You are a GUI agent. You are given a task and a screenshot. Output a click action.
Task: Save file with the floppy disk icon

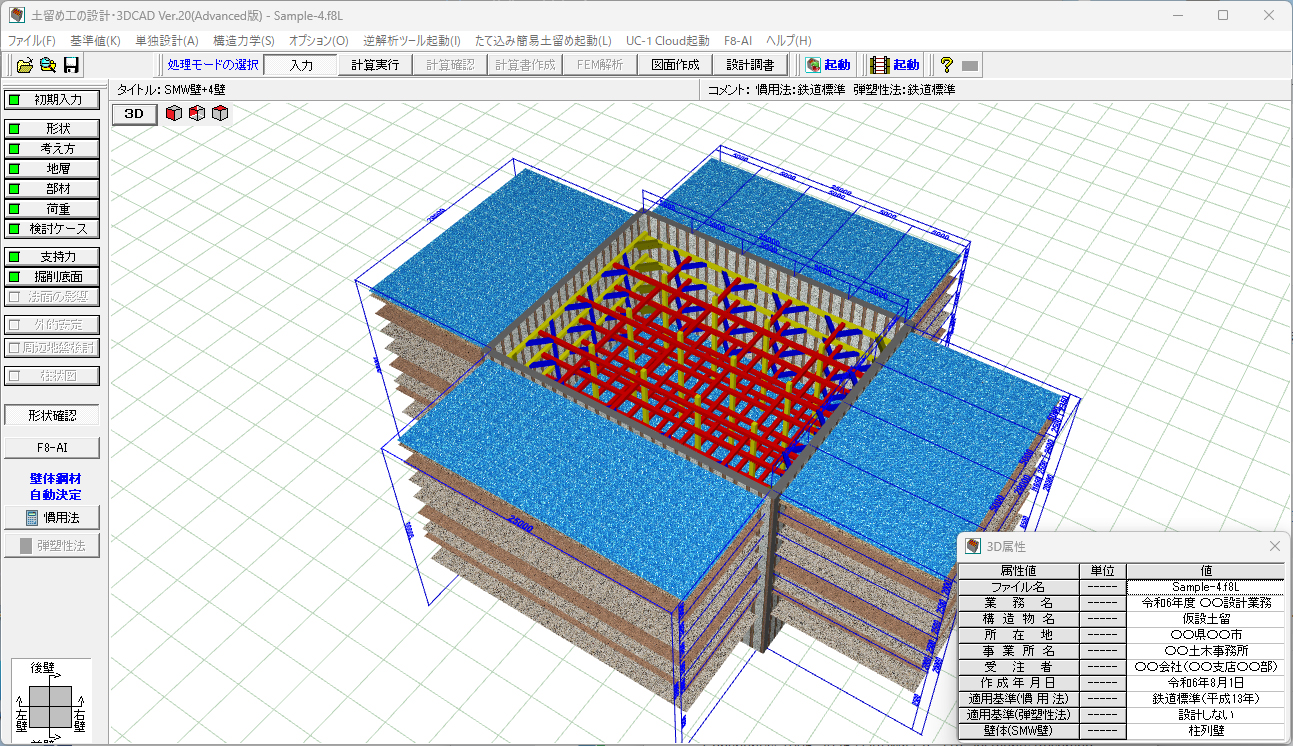71,65
